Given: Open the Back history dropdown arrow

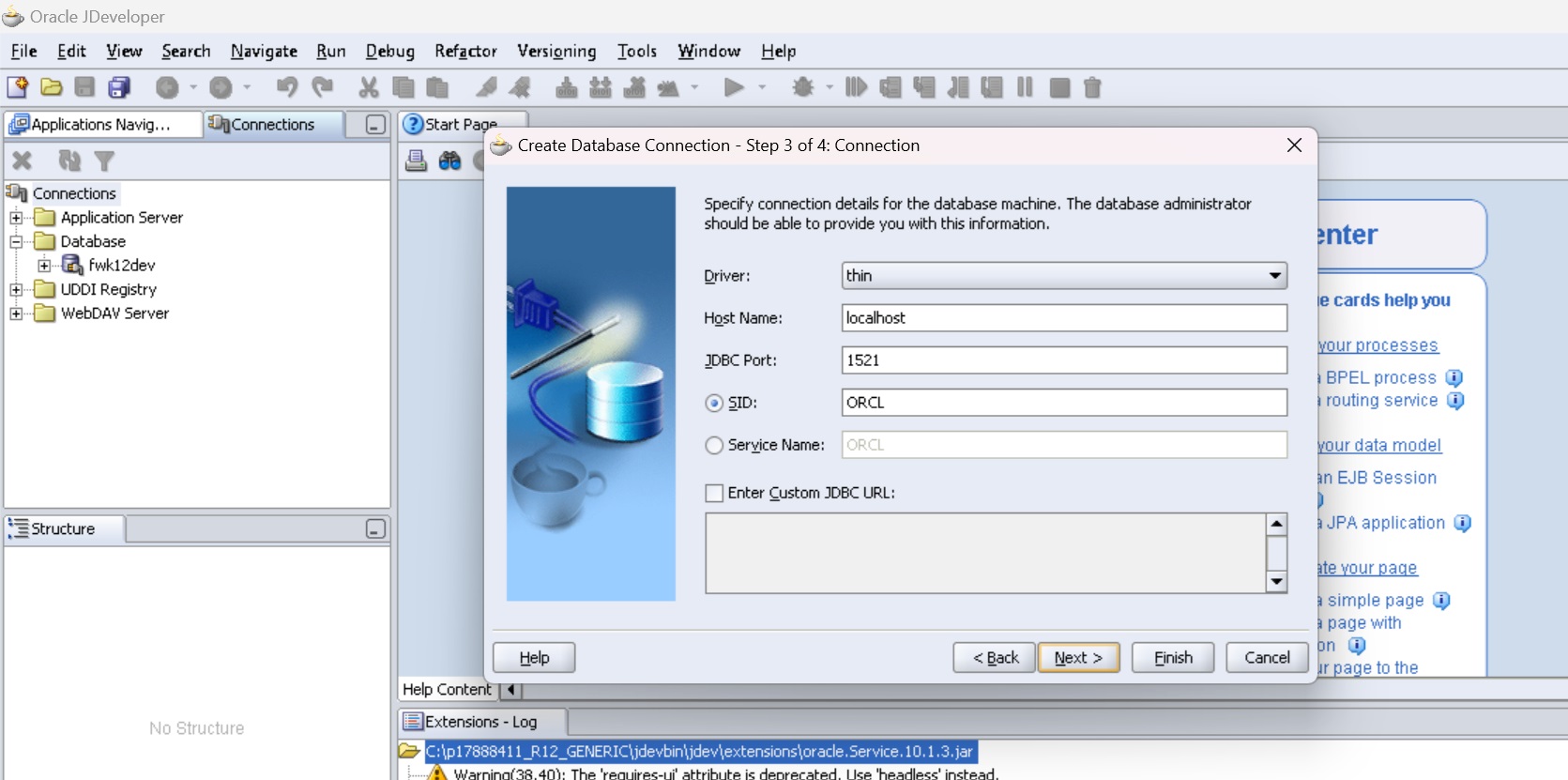Looking at the screenshot, I should tap(194, 87).
